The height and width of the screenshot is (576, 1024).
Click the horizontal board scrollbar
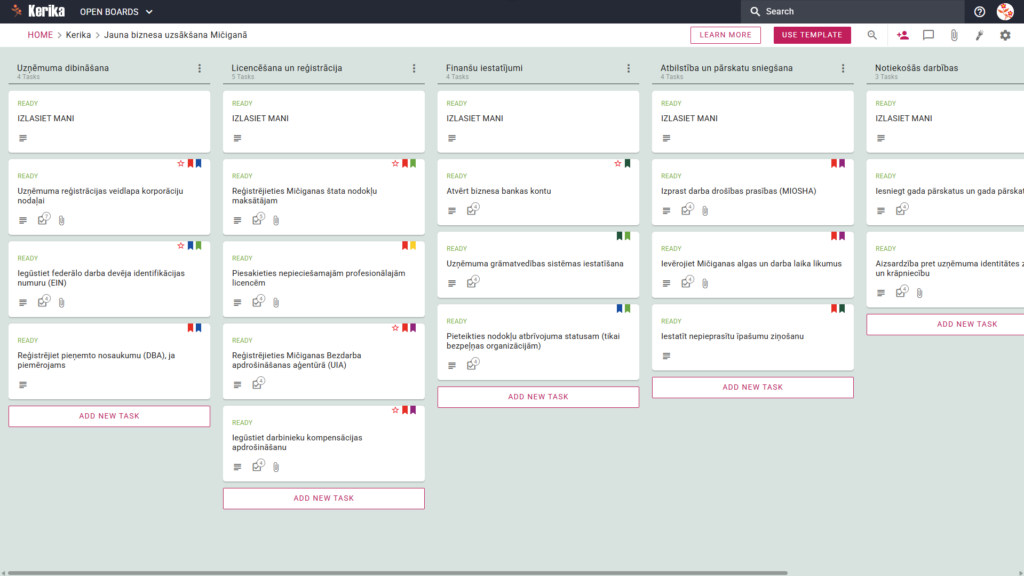click(x=397, y=573)
